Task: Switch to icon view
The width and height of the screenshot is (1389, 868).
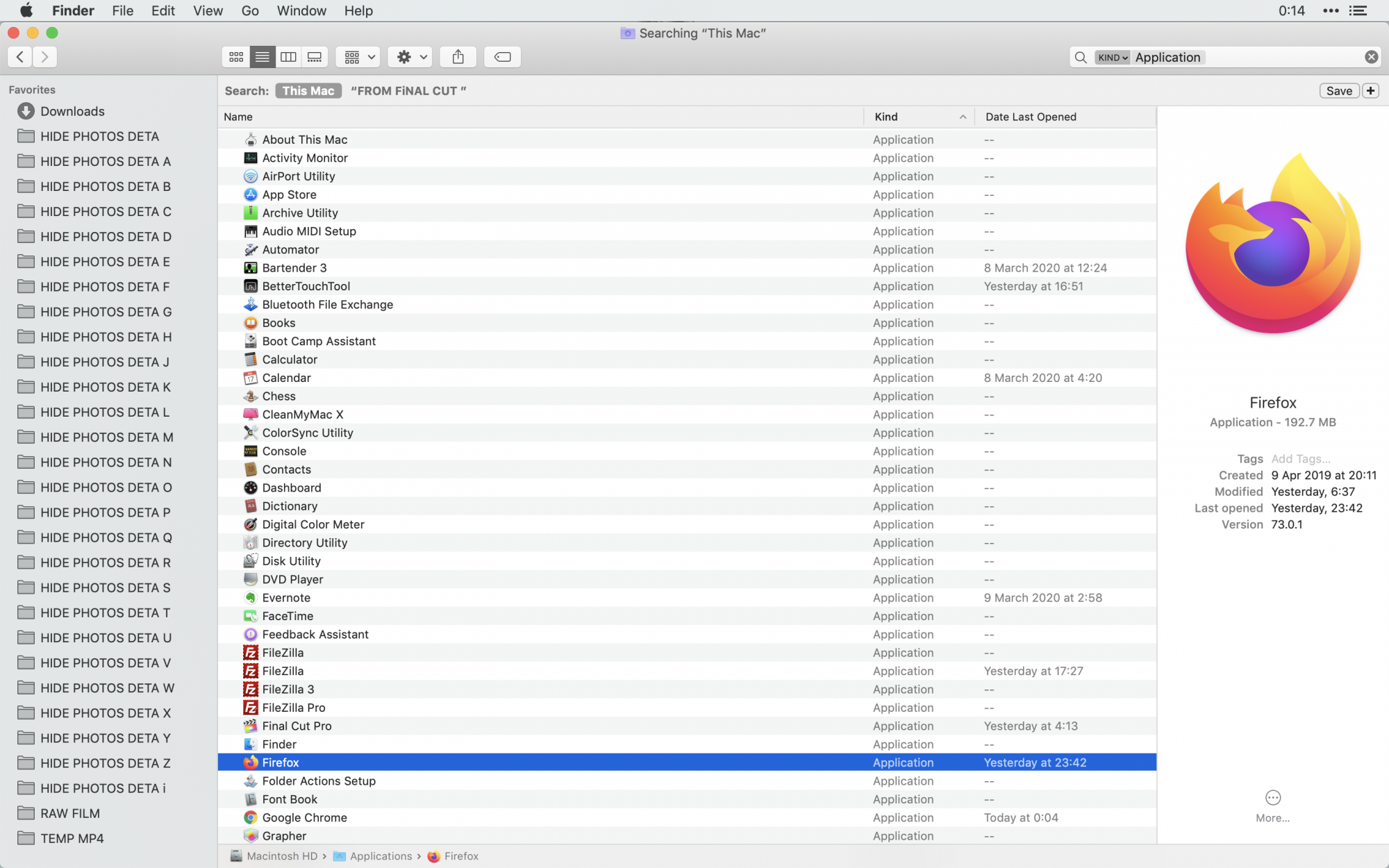Action: 236,57
